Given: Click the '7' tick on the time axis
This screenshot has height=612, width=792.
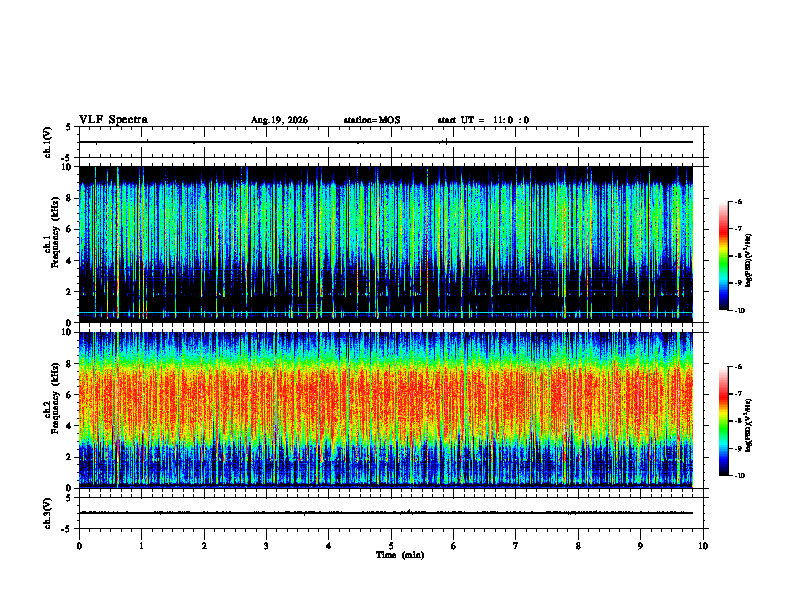Looking at the screenshot, I should point(515,546).
